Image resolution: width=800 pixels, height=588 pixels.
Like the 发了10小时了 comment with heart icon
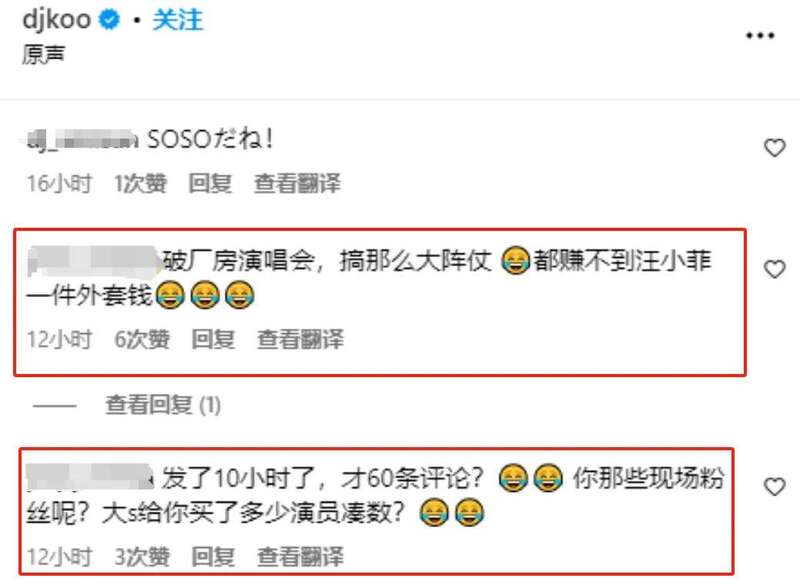pyautogui.click(x=774, y=486)
